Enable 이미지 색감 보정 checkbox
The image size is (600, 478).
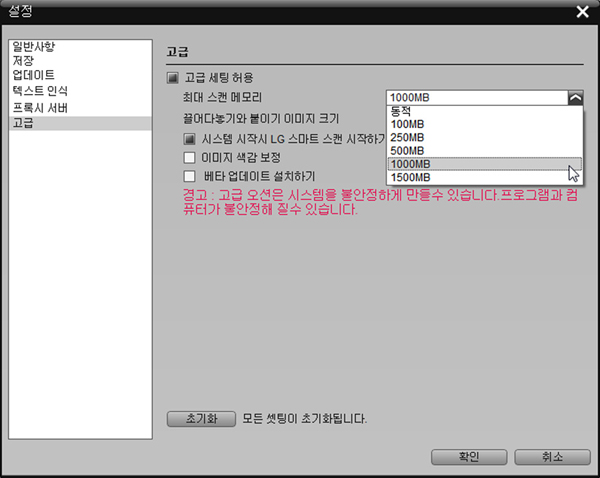pyautogui.click(x=190, y=157)
